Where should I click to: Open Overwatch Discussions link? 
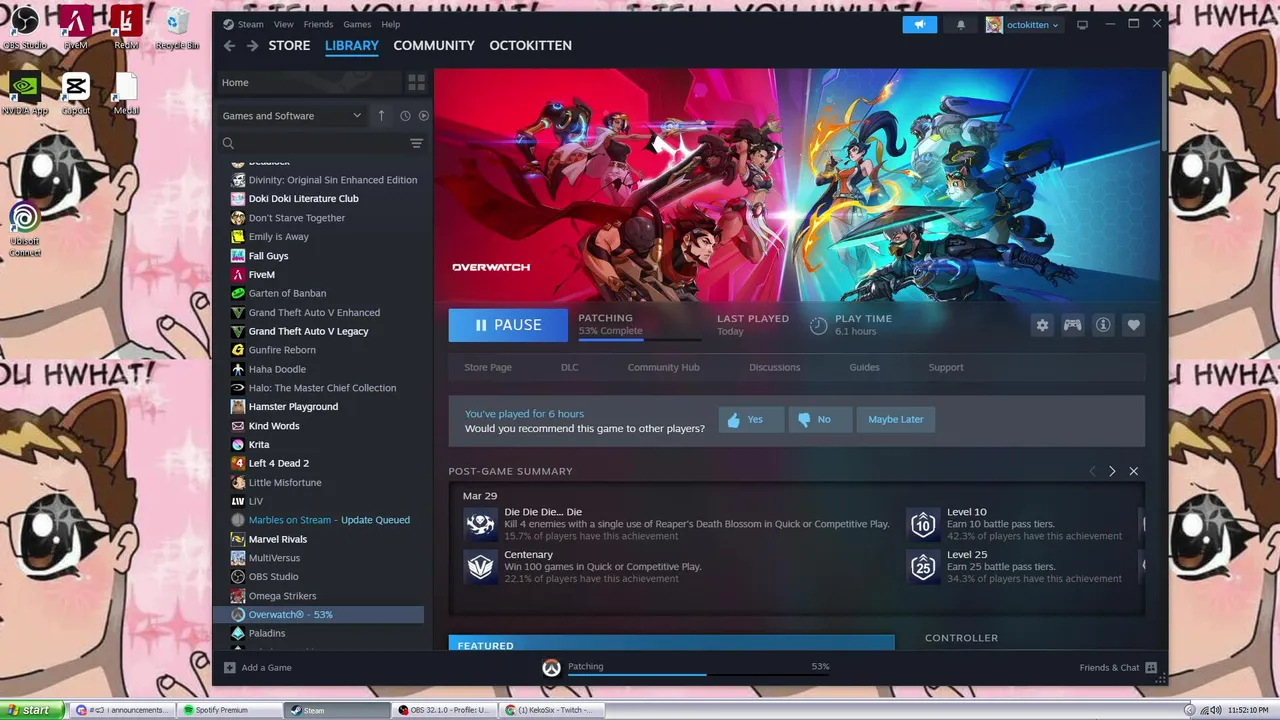[x=774, y=368]
